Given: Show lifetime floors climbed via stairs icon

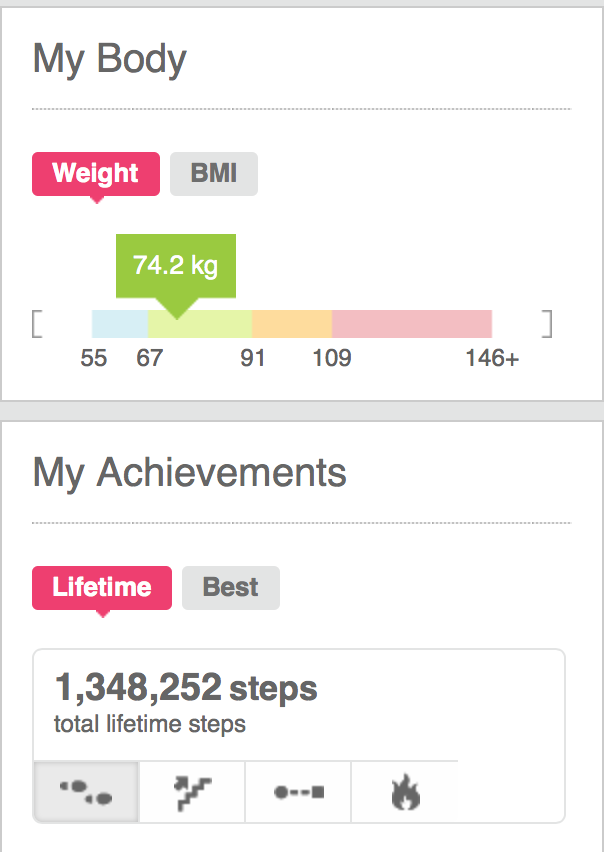Looking at the screenshot, I should (x=192, y=793).
